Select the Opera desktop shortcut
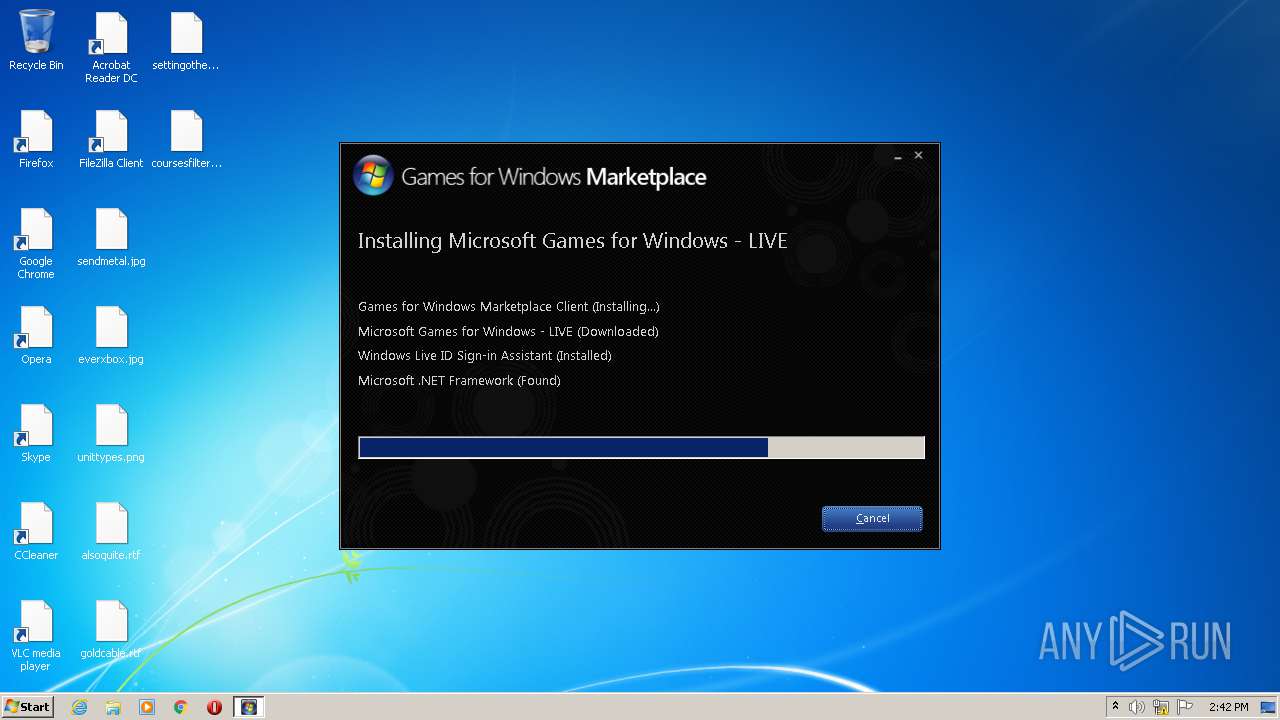Viewport: 1280px width, 720px height. [36, 335]
